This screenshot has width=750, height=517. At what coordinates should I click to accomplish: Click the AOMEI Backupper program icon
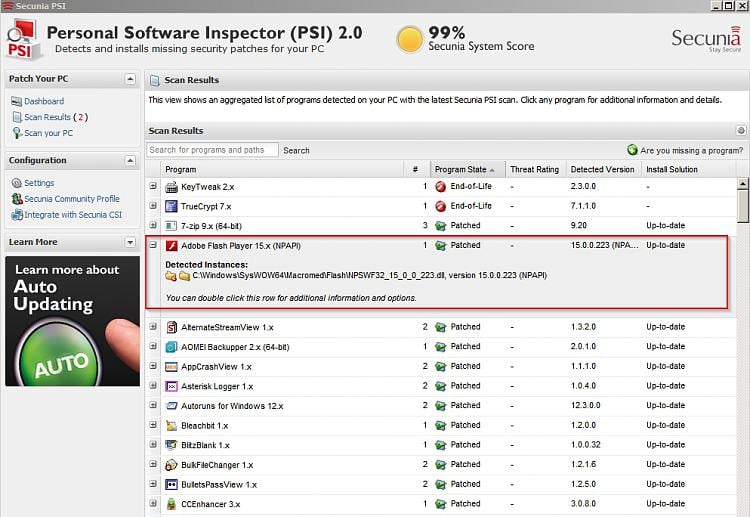click(171, 347)
